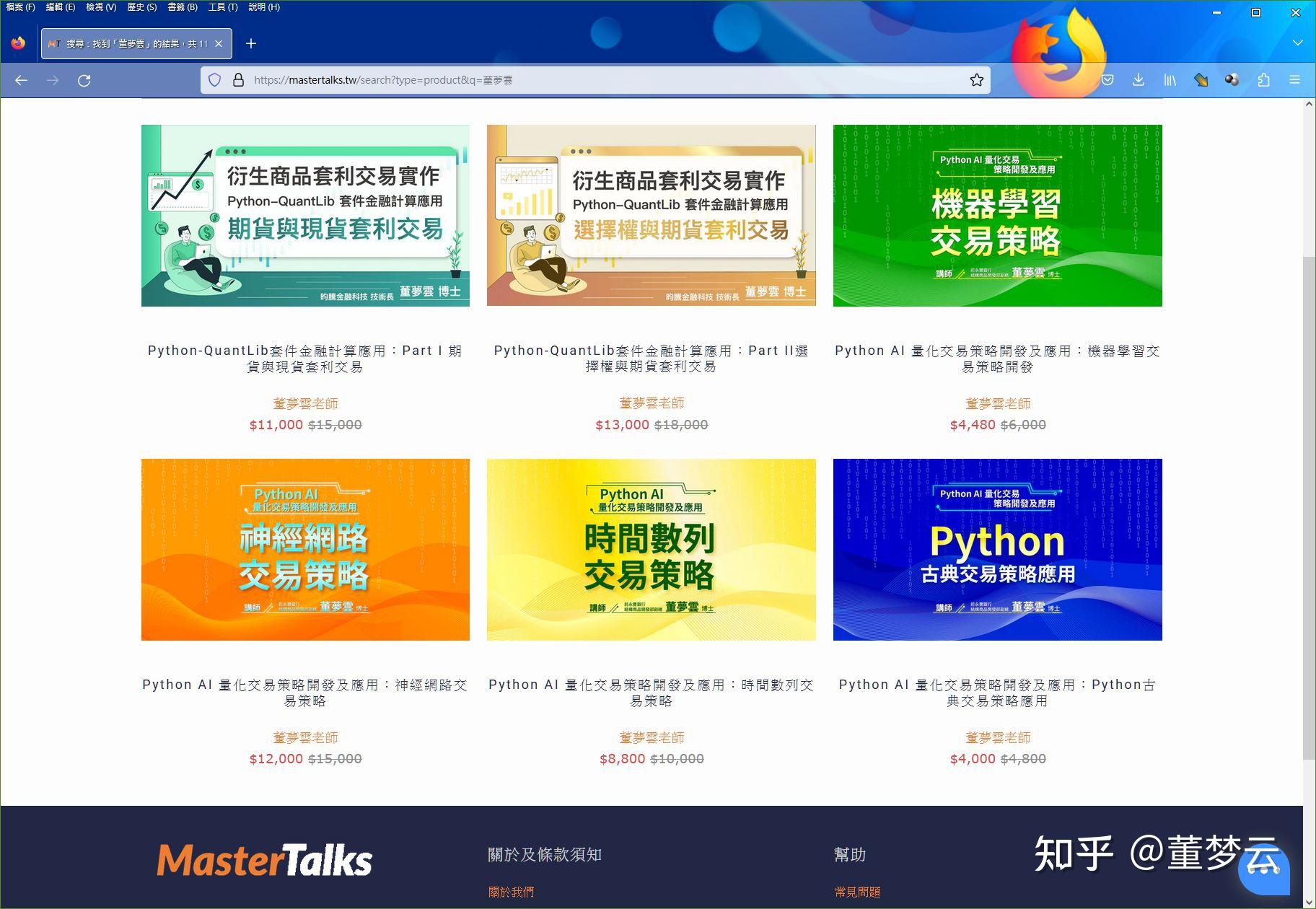This screenshot has width=1316, height=909.
Task: Bookmark this page with the star icon
Action: 976,80
